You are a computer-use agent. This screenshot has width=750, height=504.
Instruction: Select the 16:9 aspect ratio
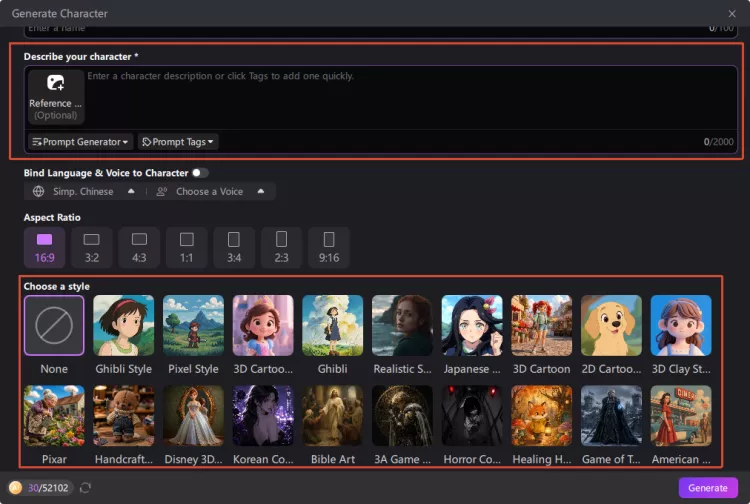click(x=44, y=248)
